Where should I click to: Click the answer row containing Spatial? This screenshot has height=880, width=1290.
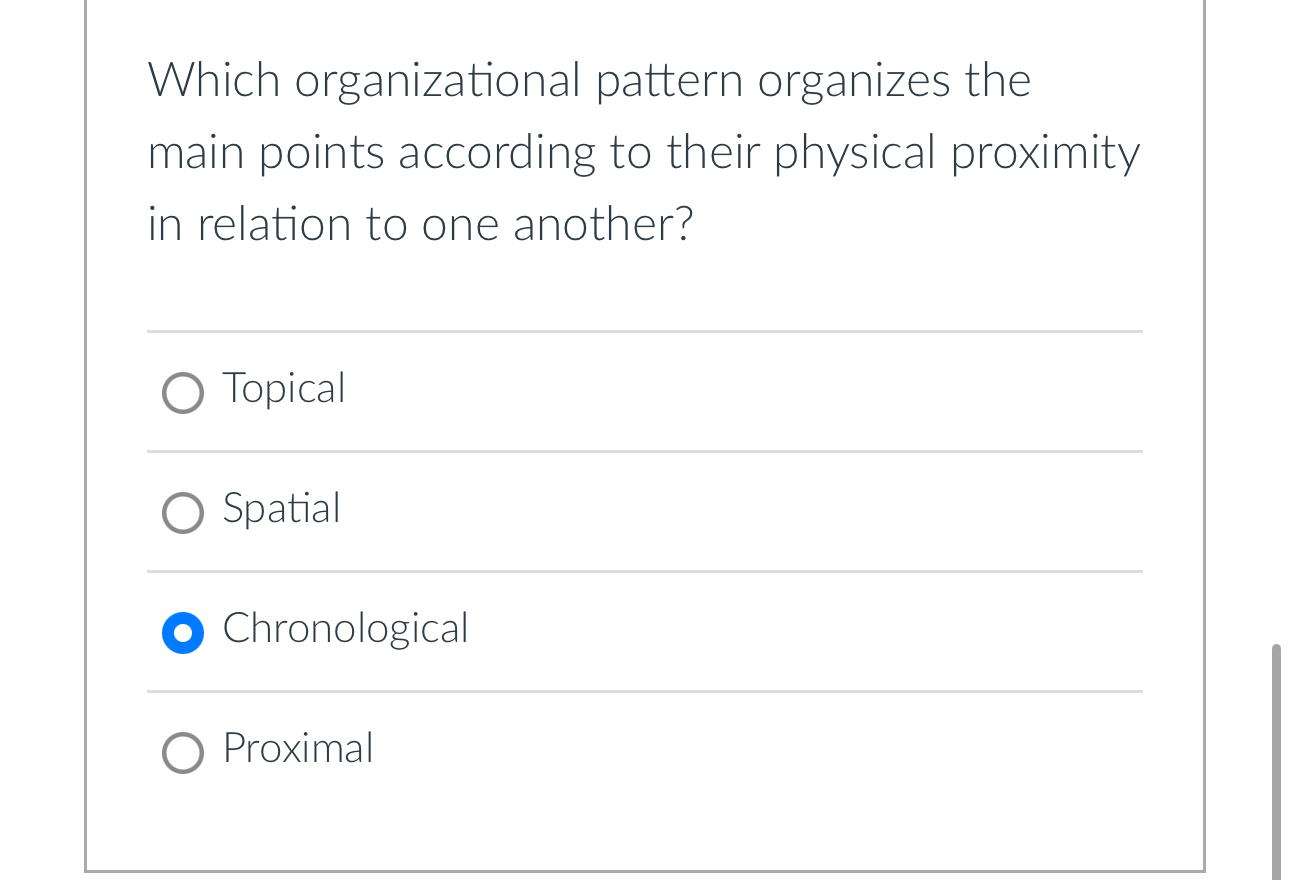tap(645, 512)
